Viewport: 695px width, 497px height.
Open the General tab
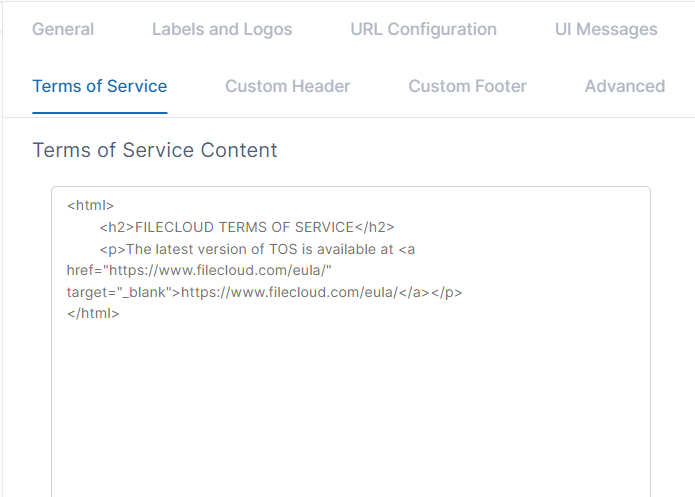63,29
